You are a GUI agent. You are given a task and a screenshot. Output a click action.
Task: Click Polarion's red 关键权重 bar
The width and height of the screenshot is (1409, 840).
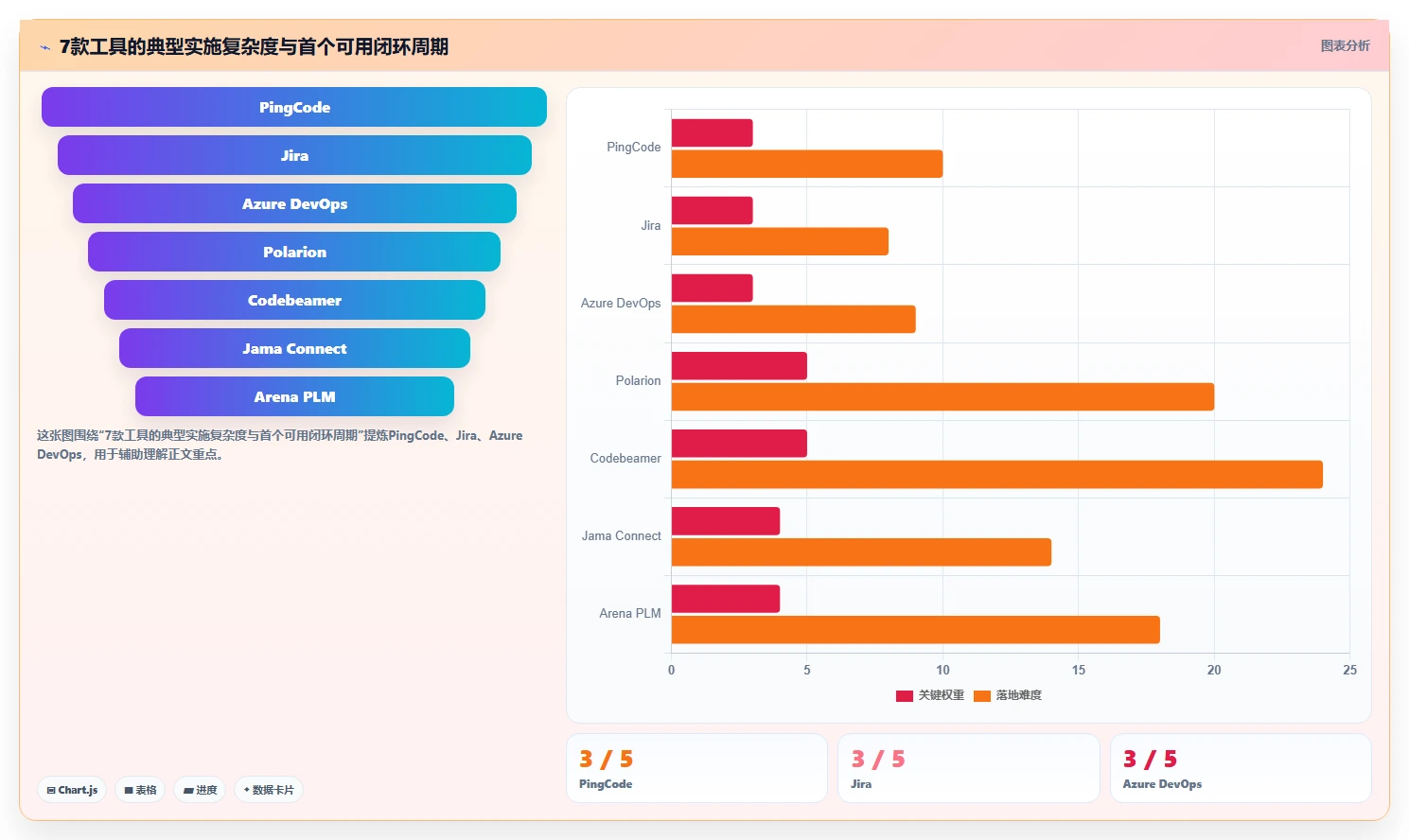coord(739,365)
